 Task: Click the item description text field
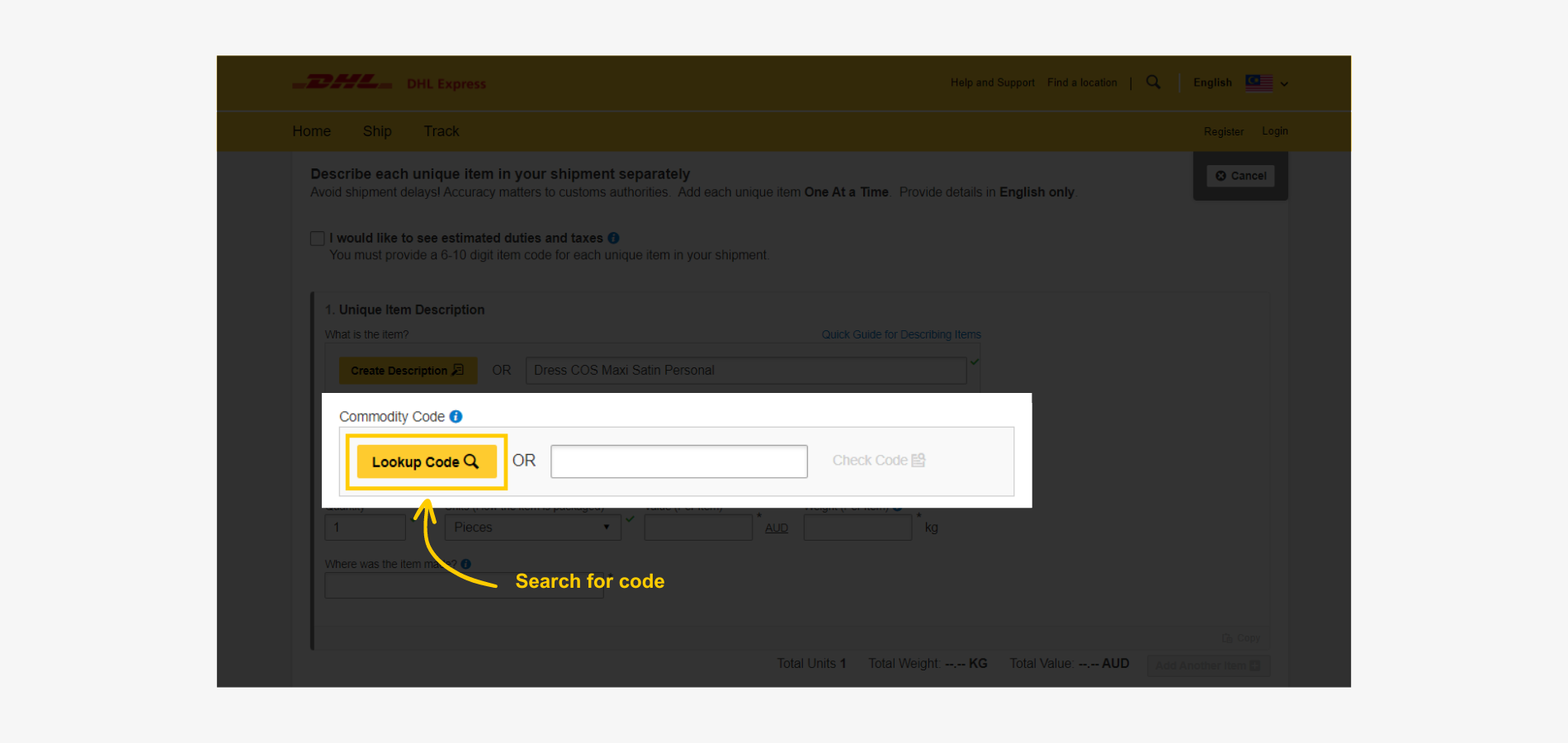tap(746, 371)
